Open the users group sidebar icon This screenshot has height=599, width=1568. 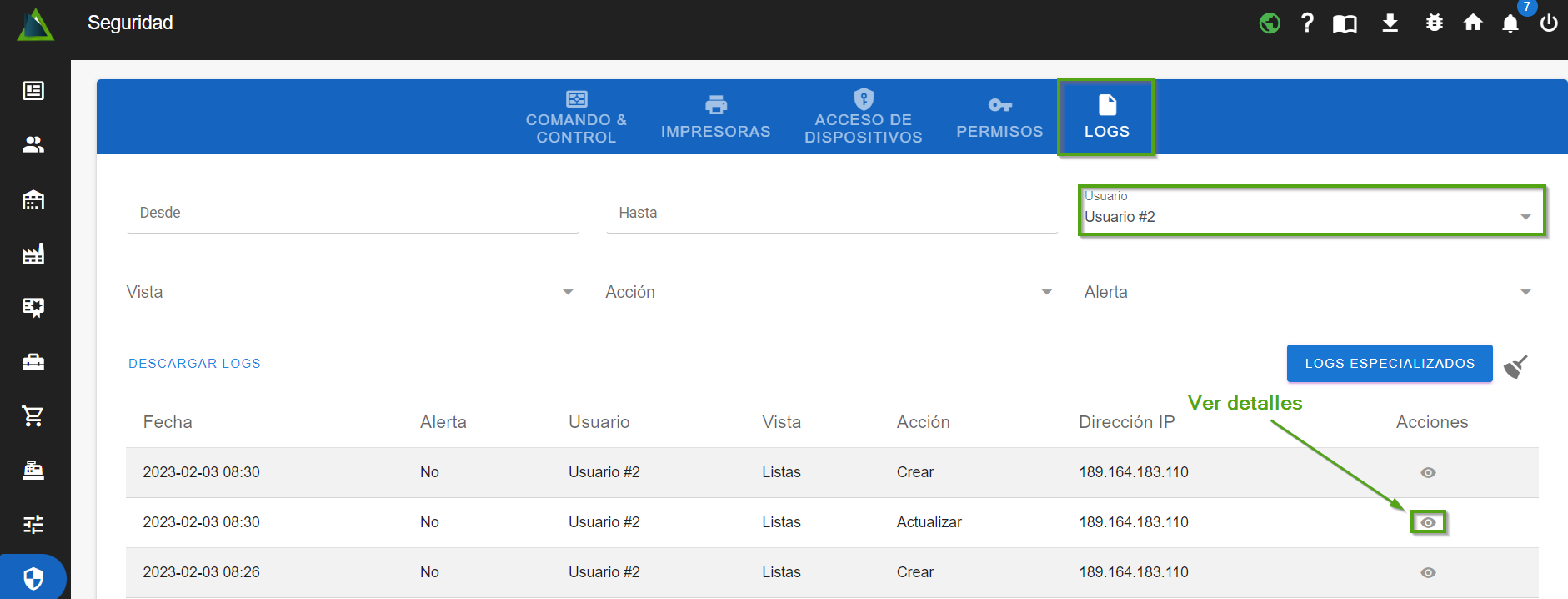(x=33, y=144)
